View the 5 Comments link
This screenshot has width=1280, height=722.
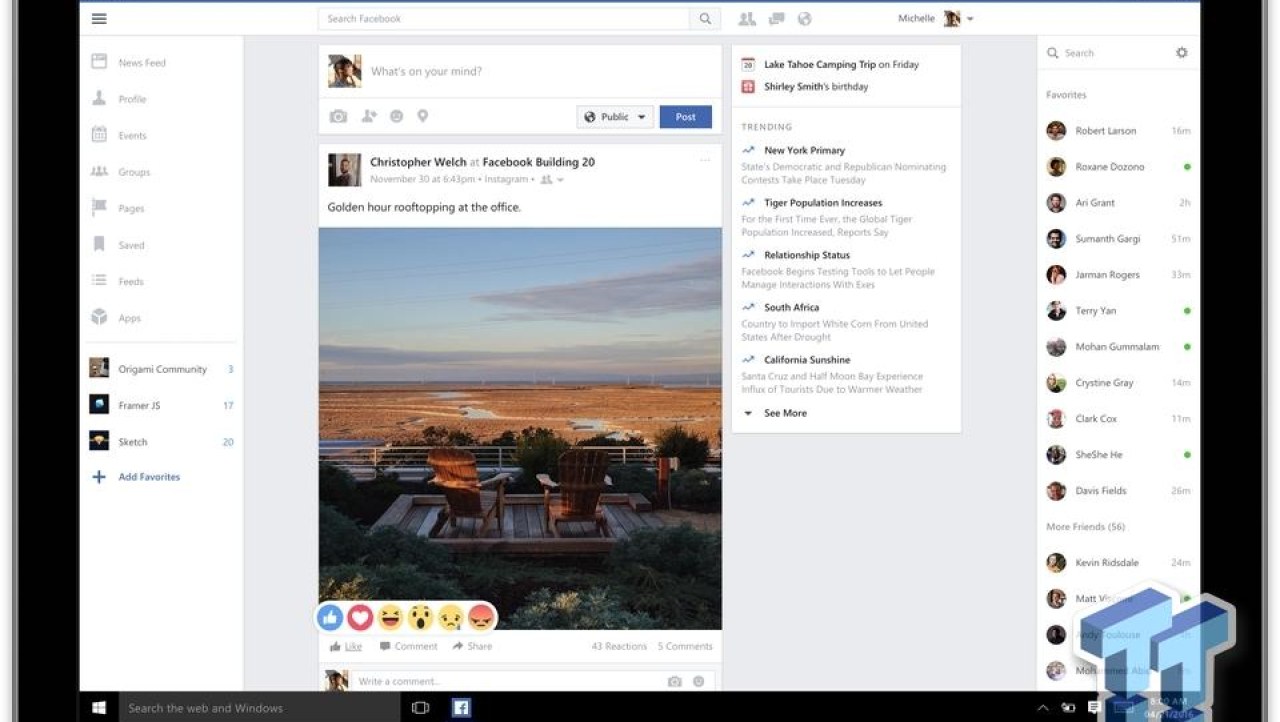(x=685, y=646)
